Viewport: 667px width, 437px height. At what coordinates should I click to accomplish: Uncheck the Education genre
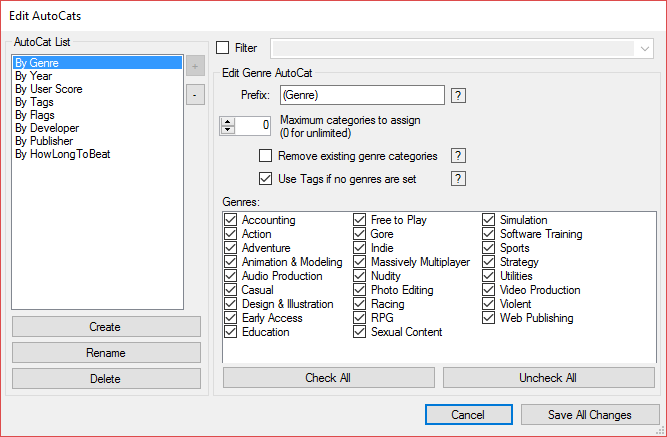coord(231,332)
